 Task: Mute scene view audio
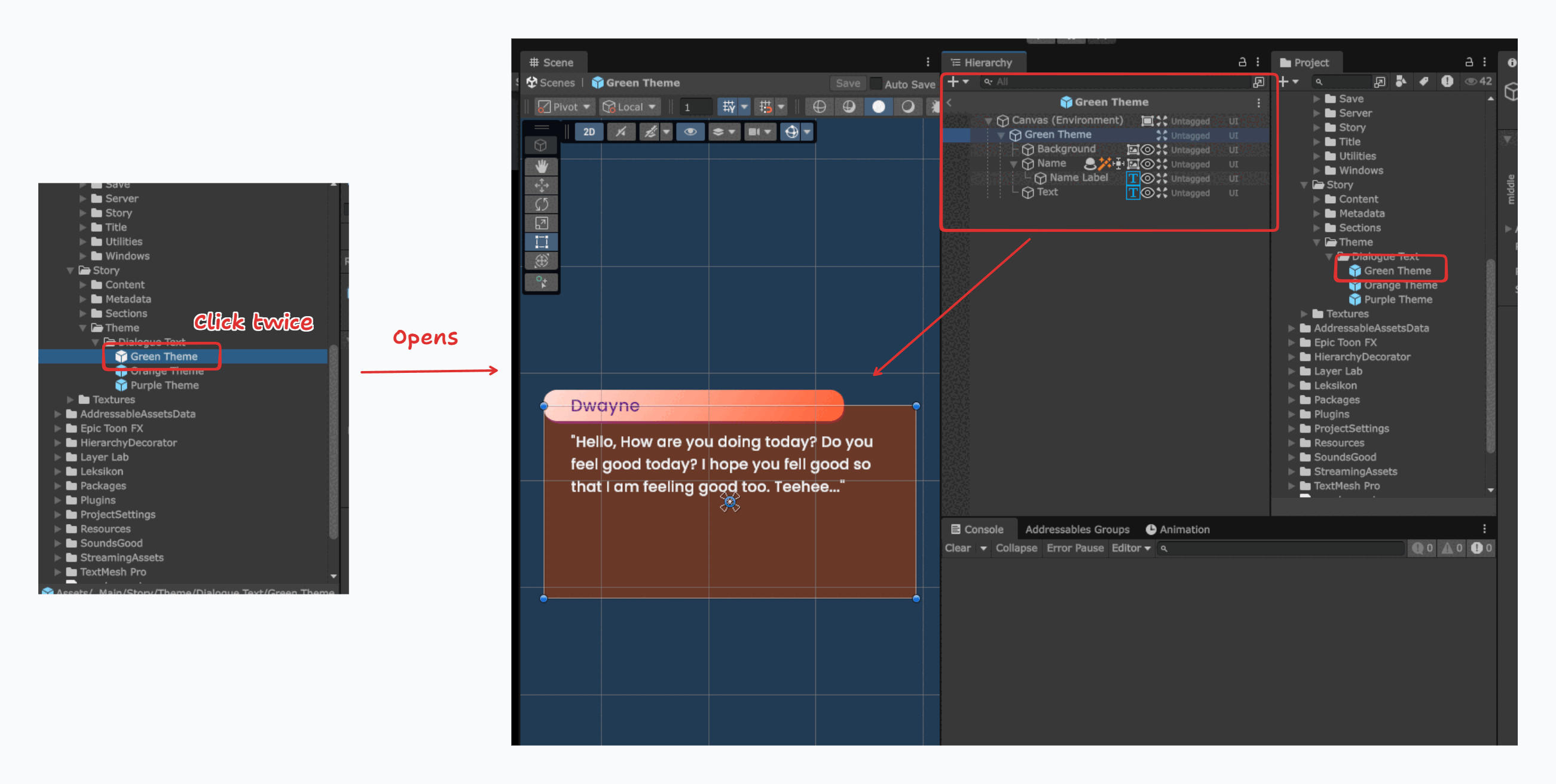point(620,131)
